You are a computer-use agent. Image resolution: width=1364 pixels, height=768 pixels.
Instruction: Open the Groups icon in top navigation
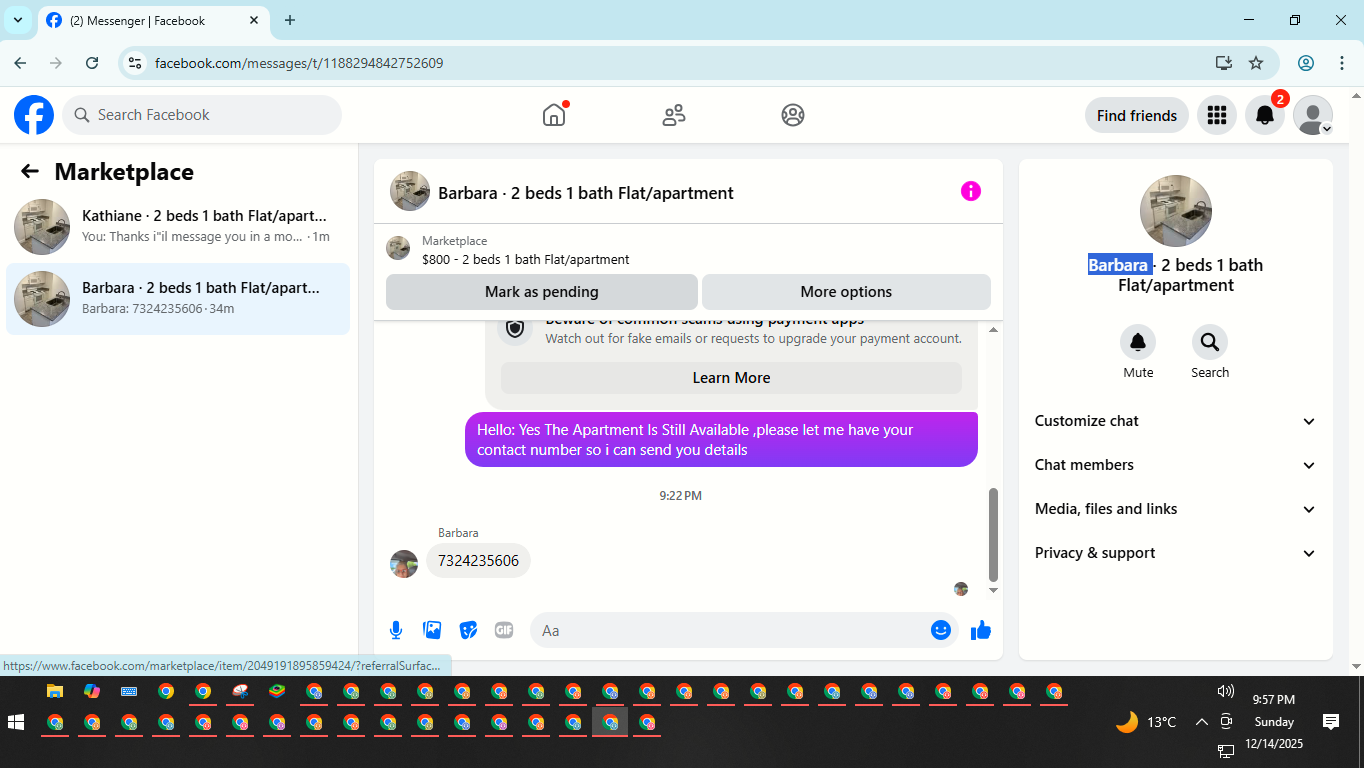(x=793, y=115)
